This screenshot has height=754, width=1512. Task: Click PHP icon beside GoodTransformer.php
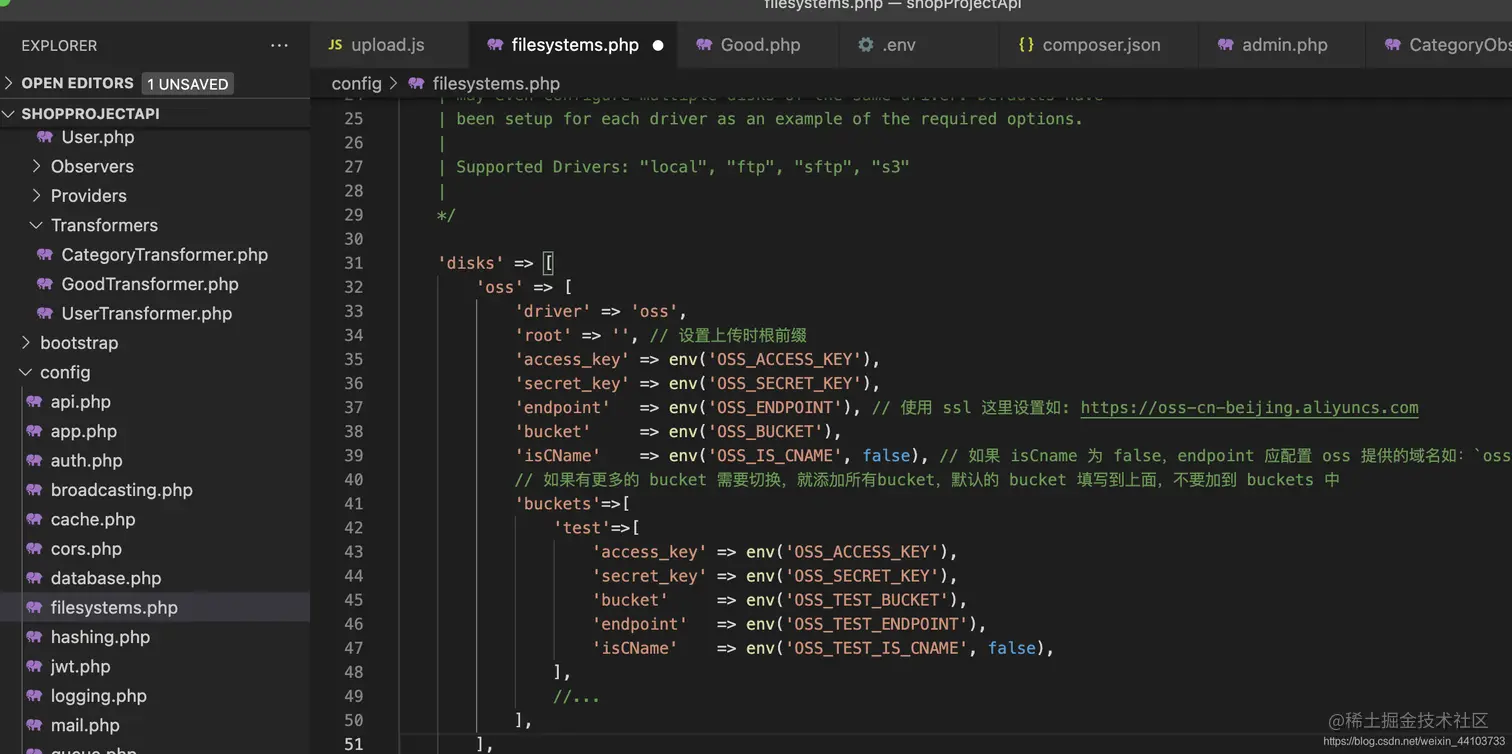(x=45, y=284)
